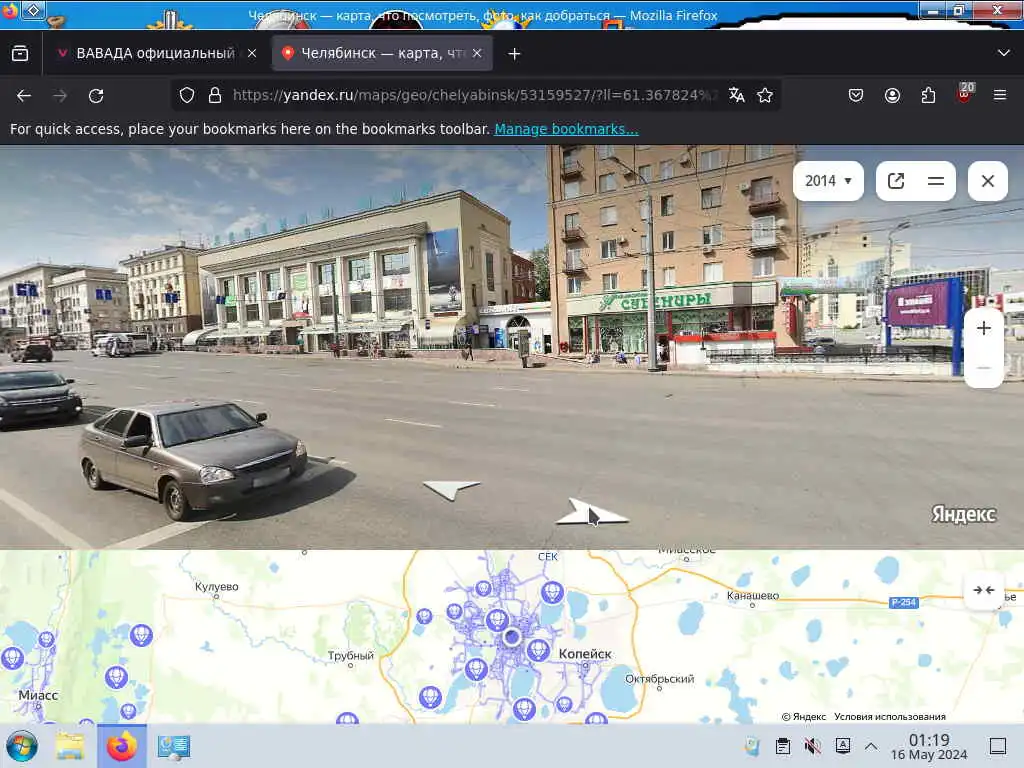Open keyboard layout tray indicator
Image resolution: width=1024 pixels, height=768 pixels.
point(843,746)
